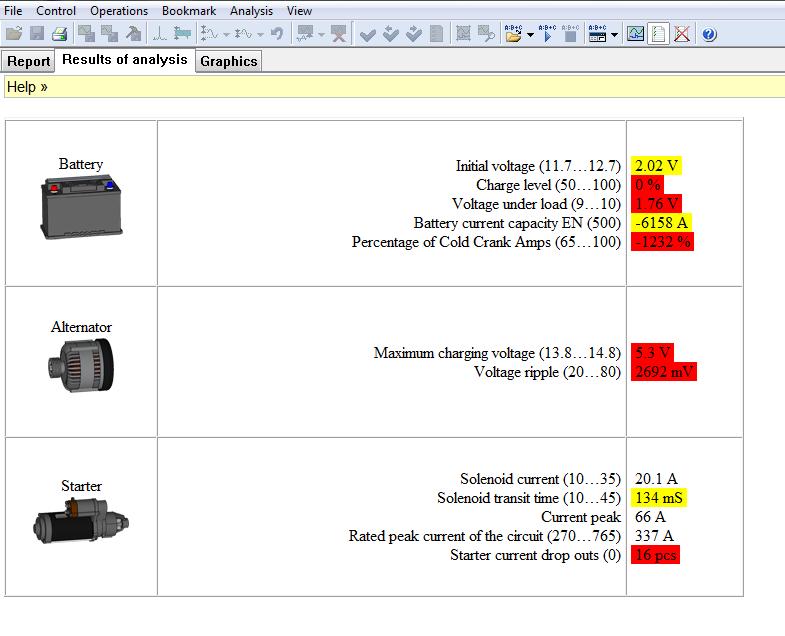
Task: Click the blue help question mark icon
Action: pos(709,34)
